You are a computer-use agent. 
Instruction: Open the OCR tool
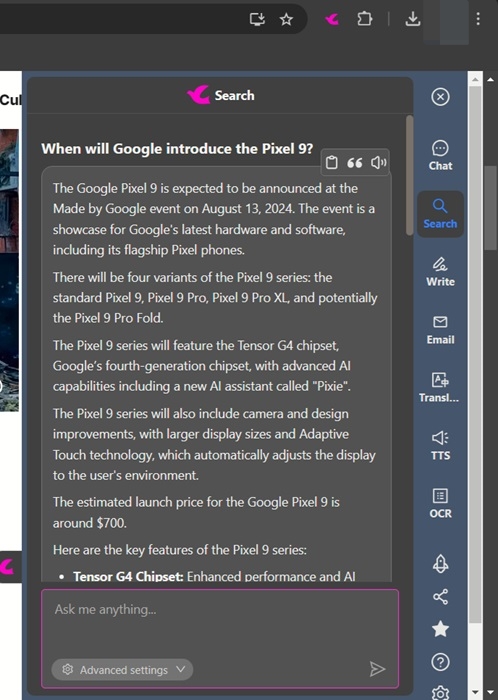click(x=440, y=503)
